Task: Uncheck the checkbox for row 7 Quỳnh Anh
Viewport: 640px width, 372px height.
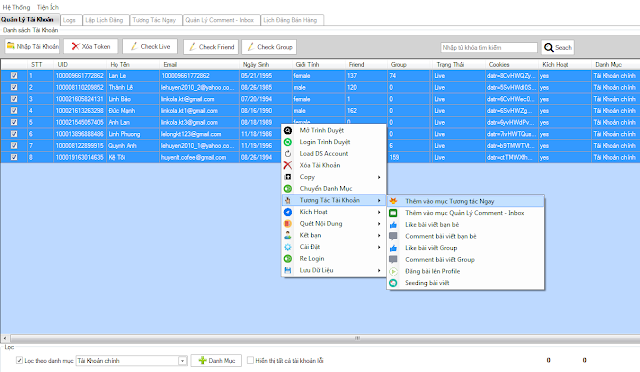Action: 14,145
